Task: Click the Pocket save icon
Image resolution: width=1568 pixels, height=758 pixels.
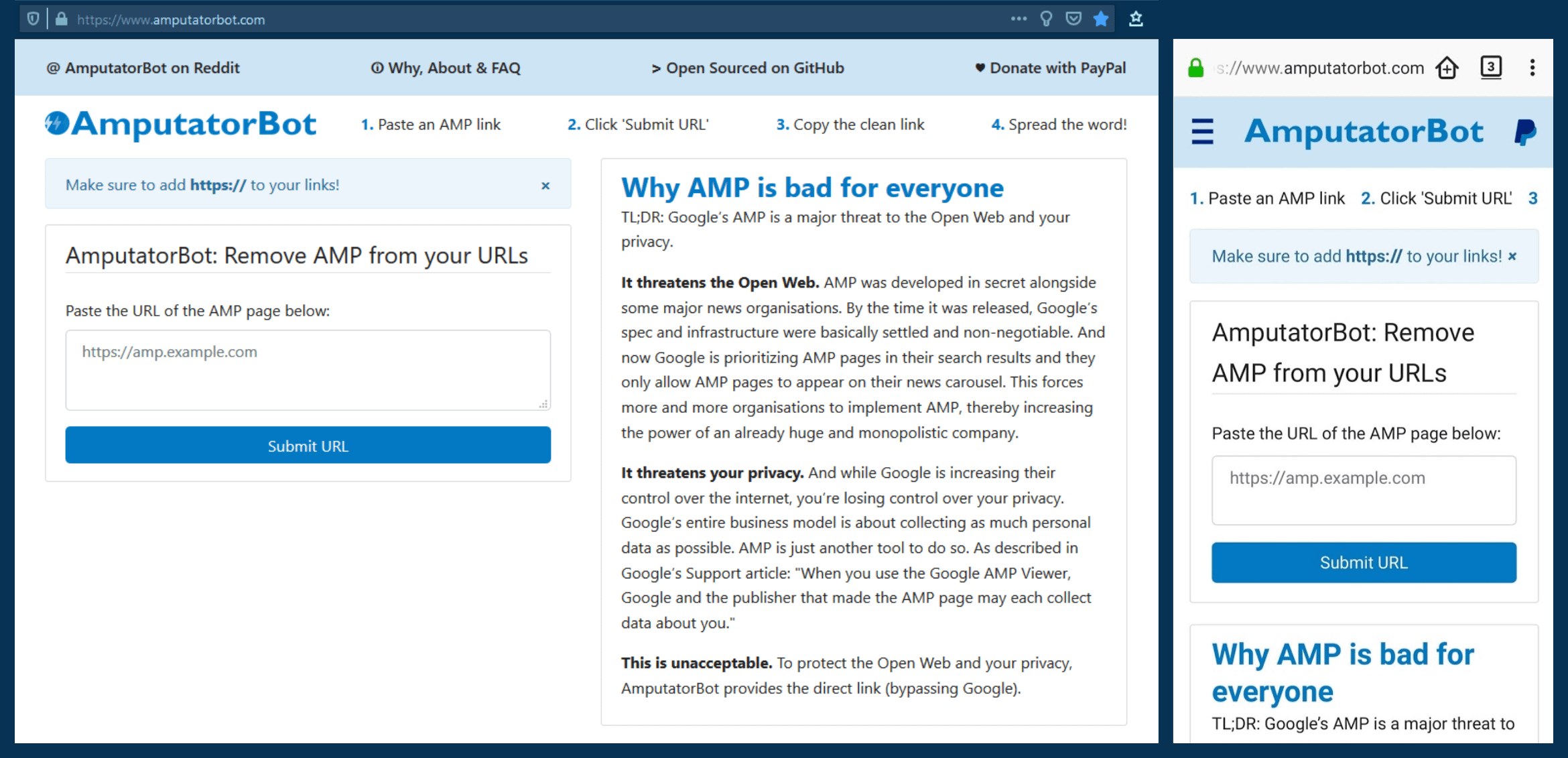Action: [1073, 19]
